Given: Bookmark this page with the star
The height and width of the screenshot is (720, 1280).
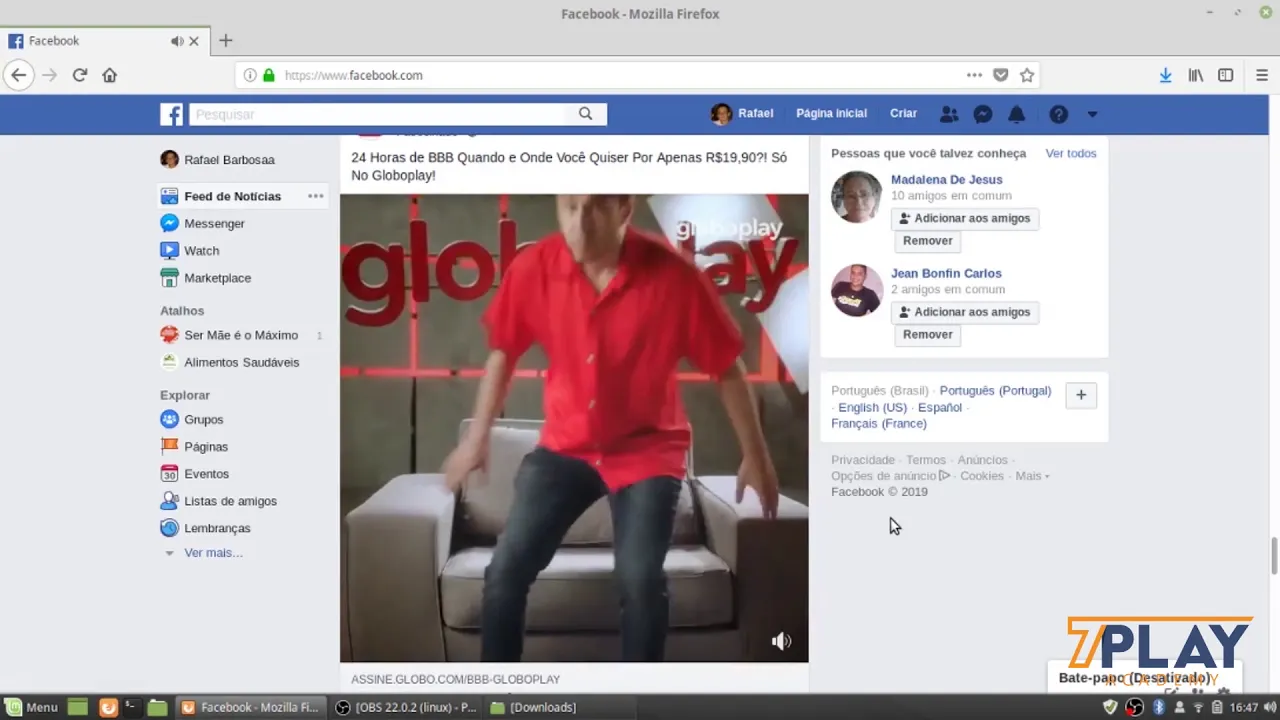Looking at the screenshot, I should 1027,75.
